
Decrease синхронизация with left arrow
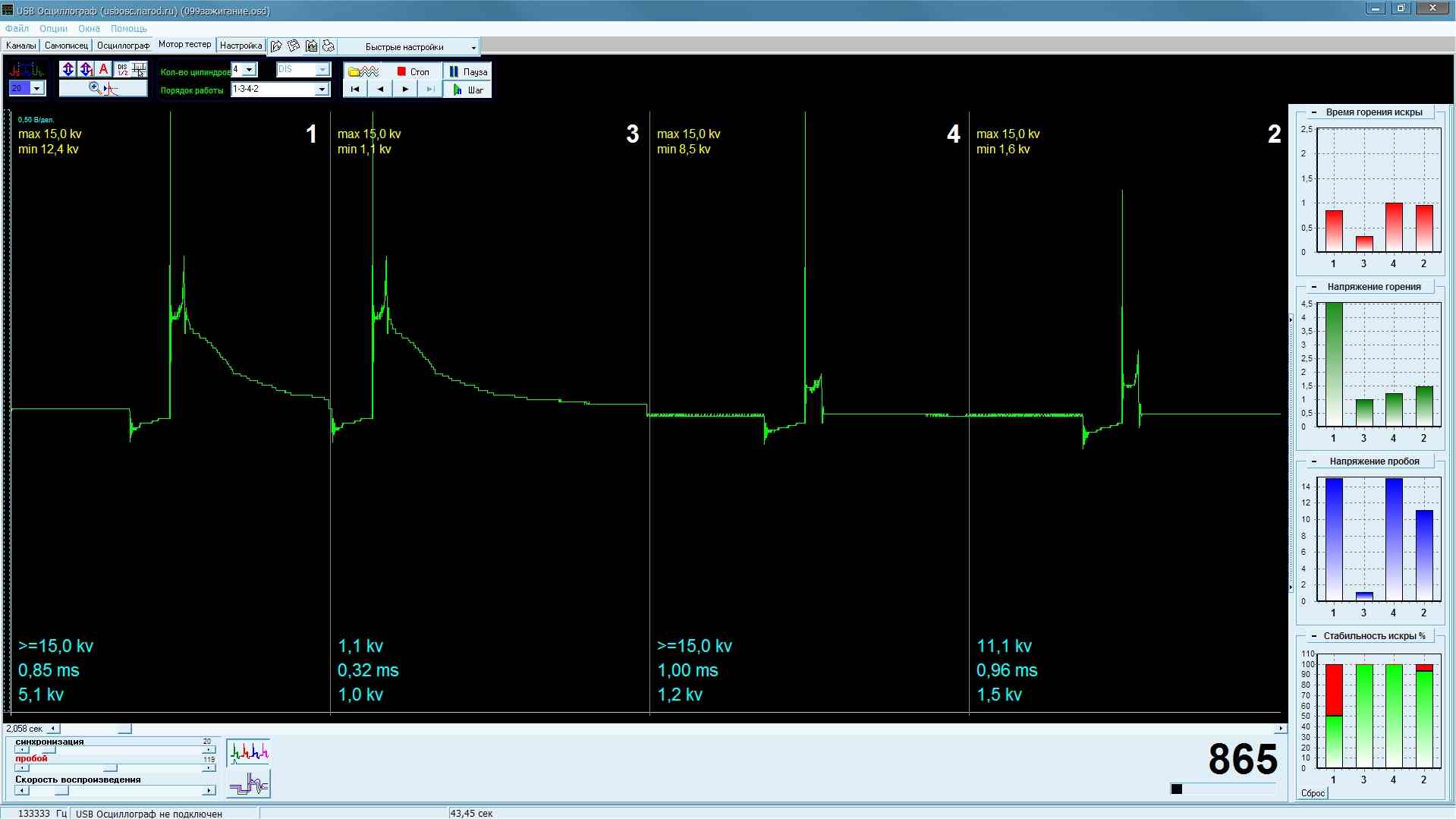click(21, 750)
